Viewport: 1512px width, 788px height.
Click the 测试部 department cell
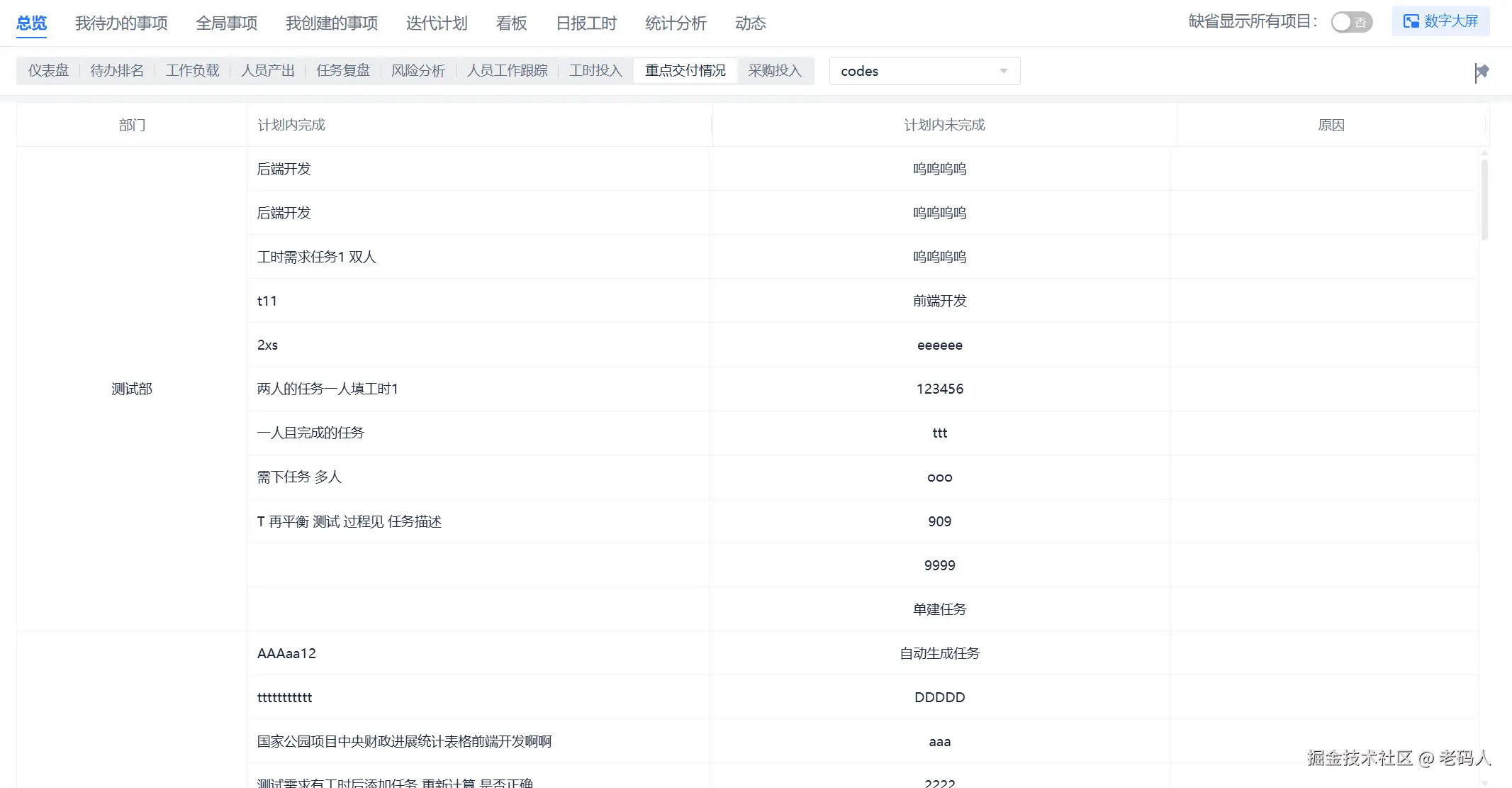(132, 389)
